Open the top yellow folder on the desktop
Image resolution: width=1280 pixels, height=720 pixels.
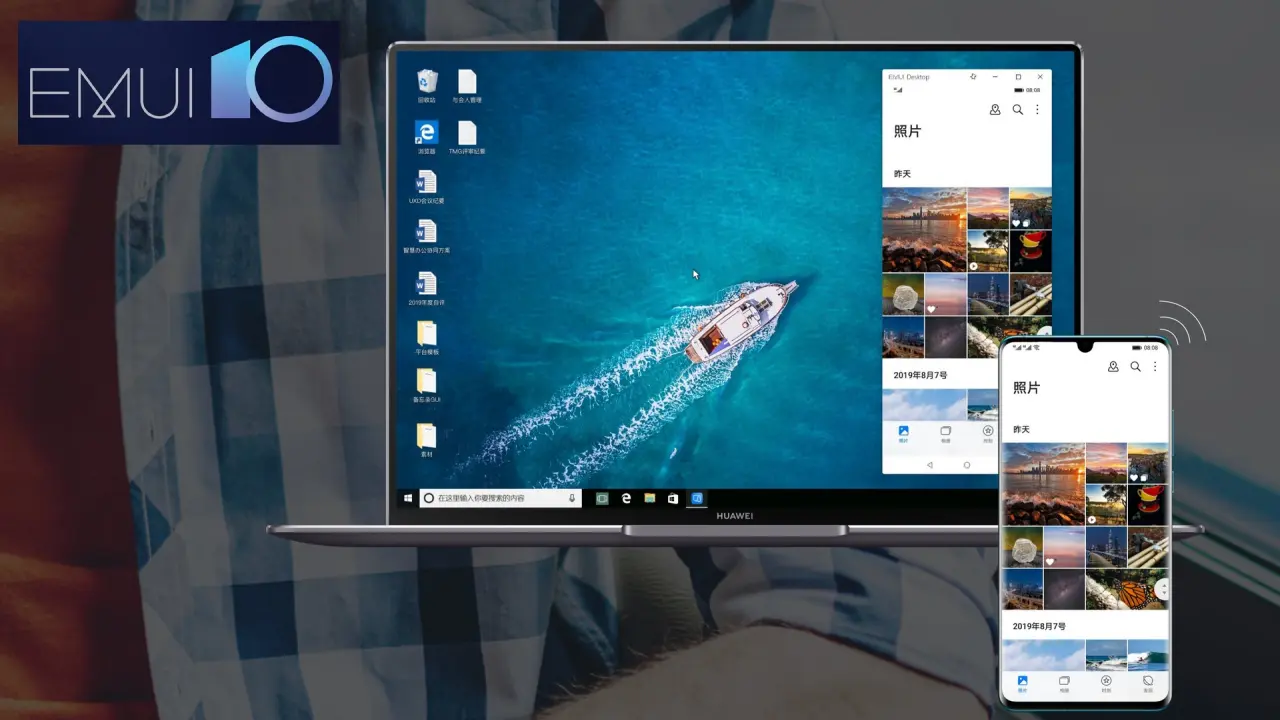pos(427,334)
